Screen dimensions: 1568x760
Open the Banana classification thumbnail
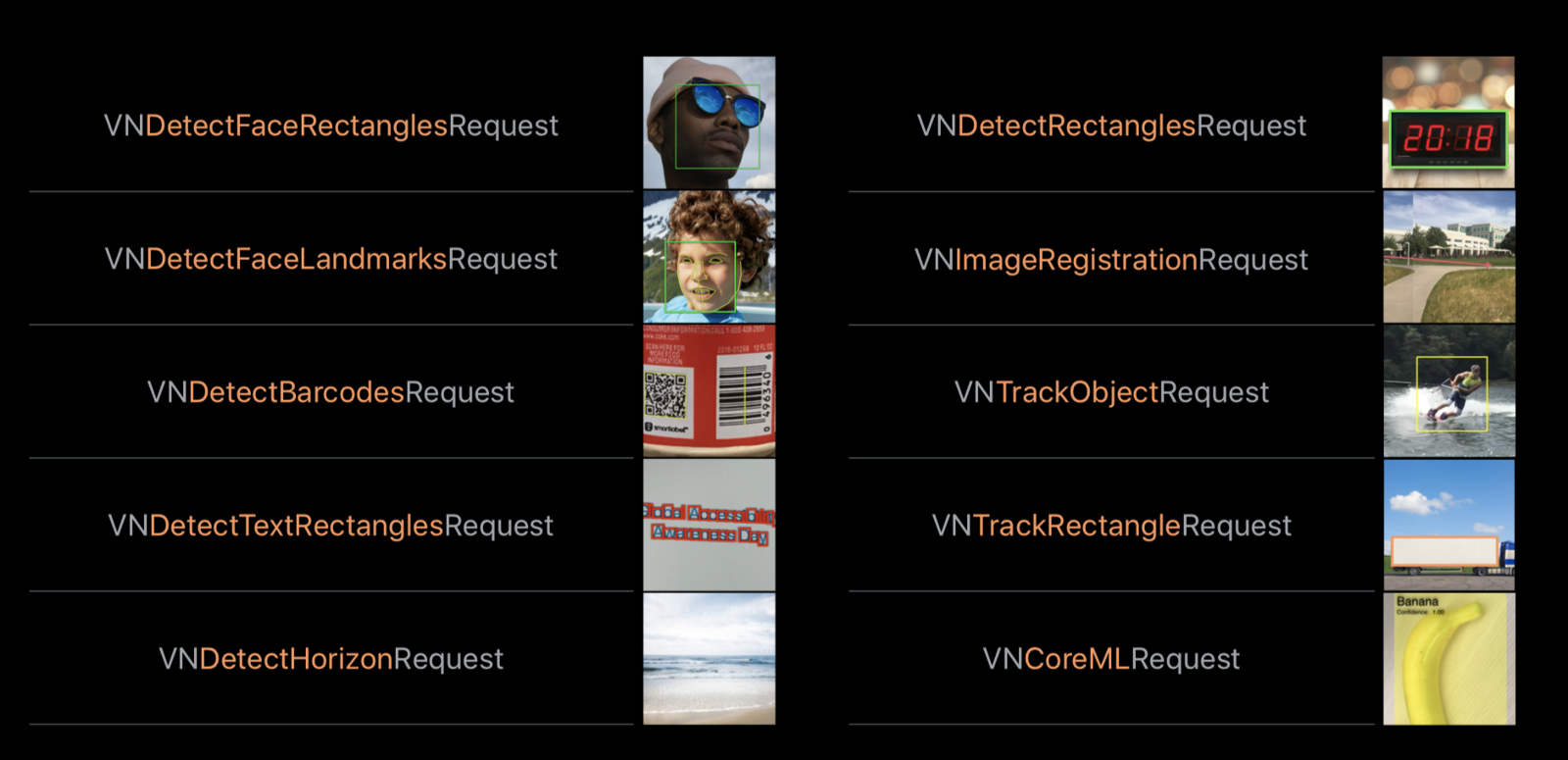[x=1448, y=658]
